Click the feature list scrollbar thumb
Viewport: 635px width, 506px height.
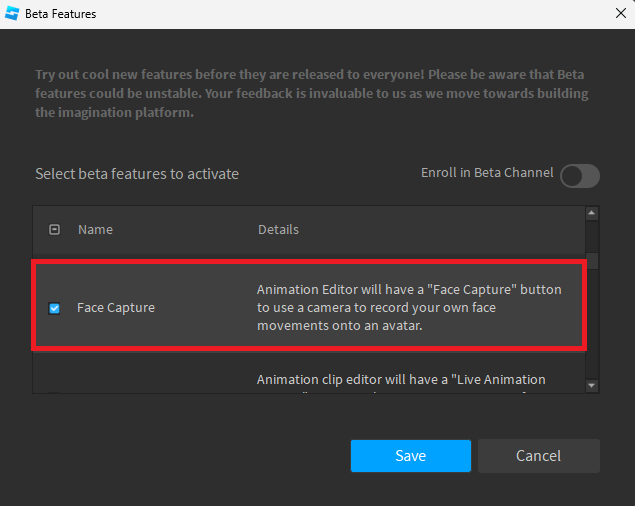coord(591,261)
